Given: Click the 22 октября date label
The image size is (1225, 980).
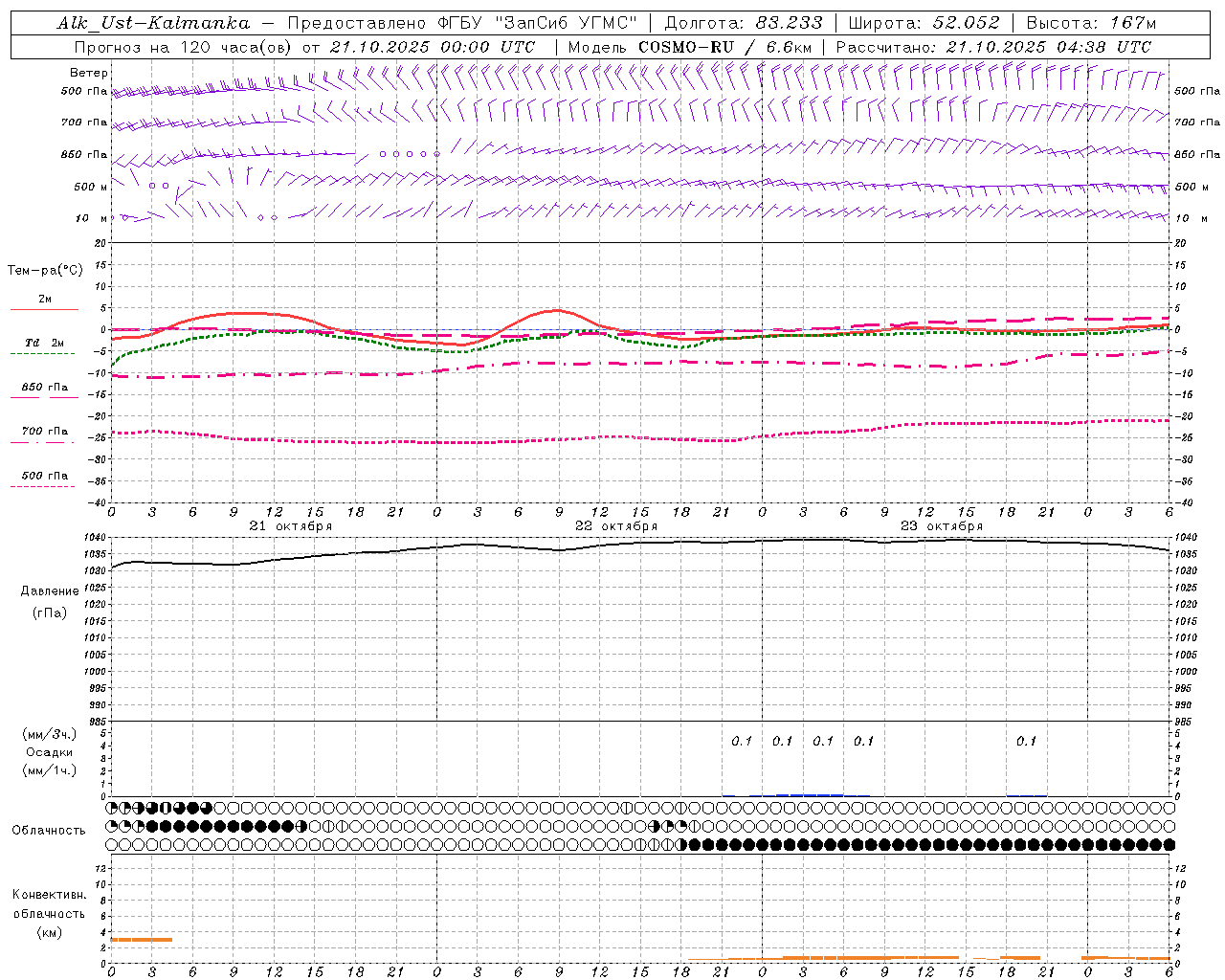Looking at the screenshot, I should (x=616, y=526).
